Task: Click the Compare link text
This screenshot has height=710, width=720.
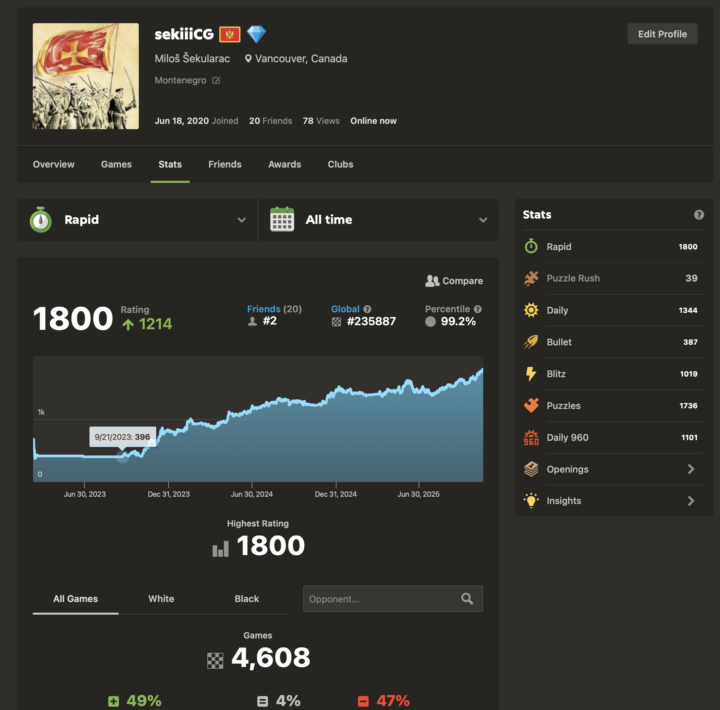Action: pyautogui.click(x=462, y=281)
